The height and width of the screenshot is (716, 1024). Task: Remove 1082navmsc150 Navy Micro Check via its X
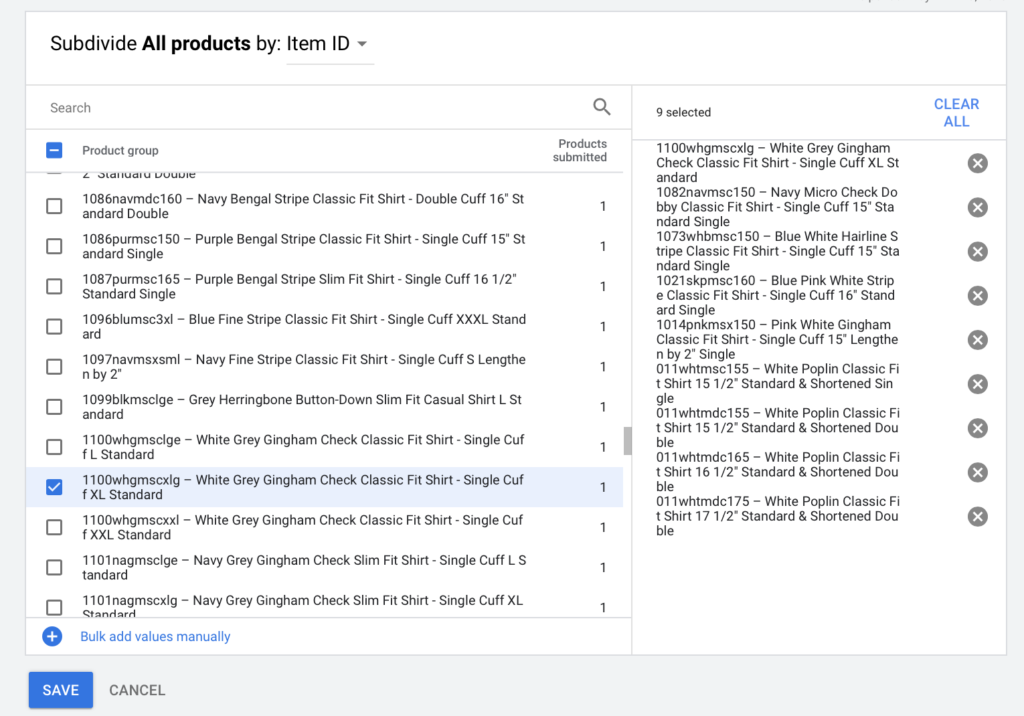977,207
